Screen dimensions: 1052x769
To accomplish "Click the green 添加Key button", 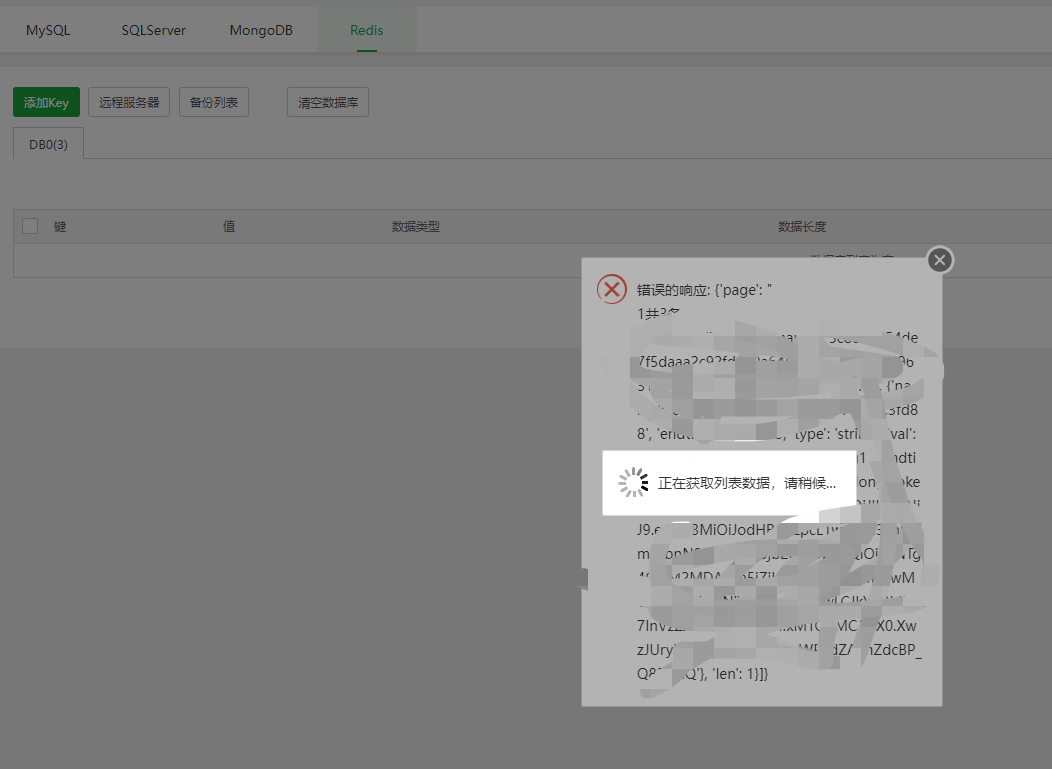I will [x=46, y=102].
